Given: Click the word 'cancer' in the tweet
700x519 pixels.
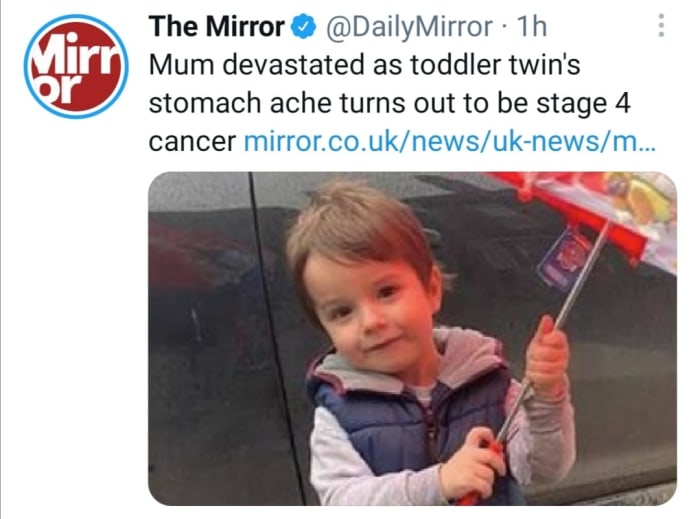Looking at the screenshot, I should 191,141.
